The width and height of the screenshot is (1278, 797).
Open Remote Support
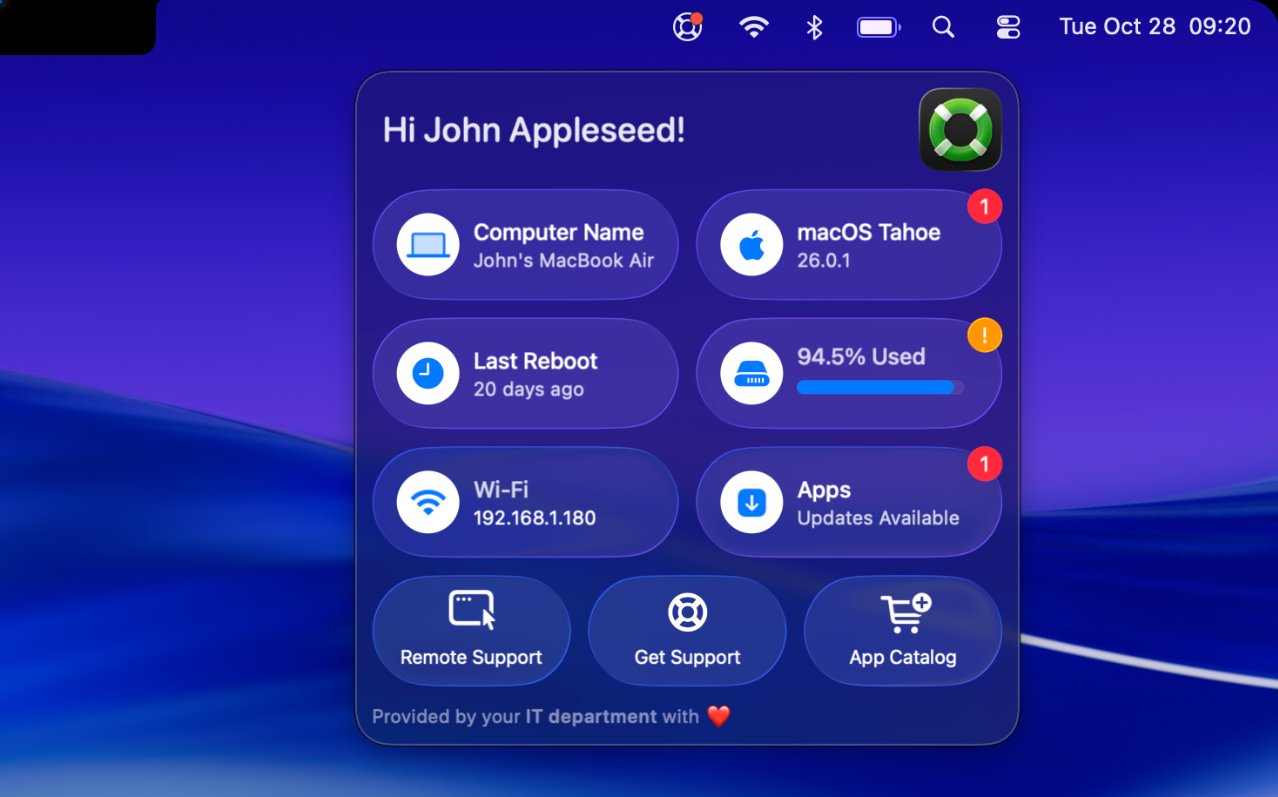tap(471, 631)
